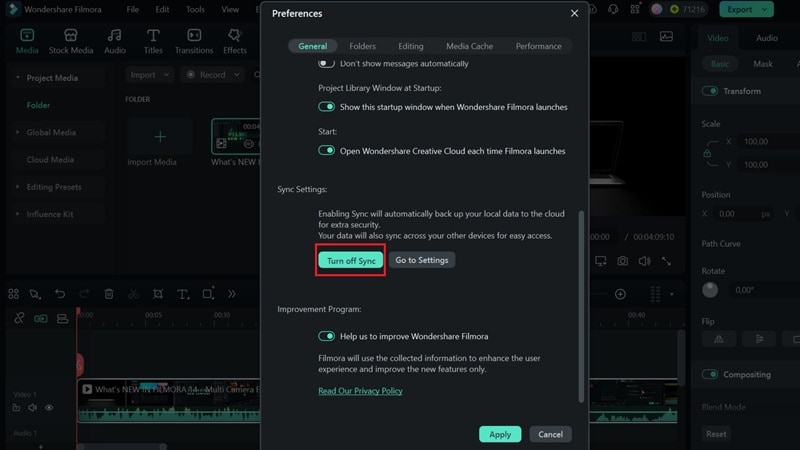
Task: Click the Reset button in properties panel
Action: (x=716, y=434)
